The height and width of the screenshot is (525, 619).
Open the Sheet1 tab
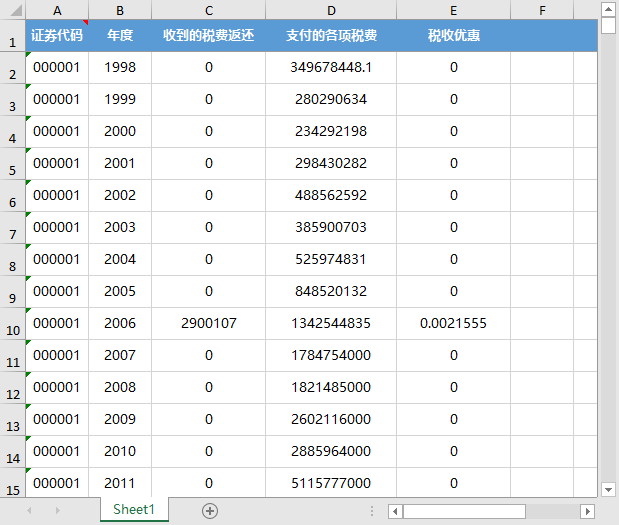click(134, 510)
